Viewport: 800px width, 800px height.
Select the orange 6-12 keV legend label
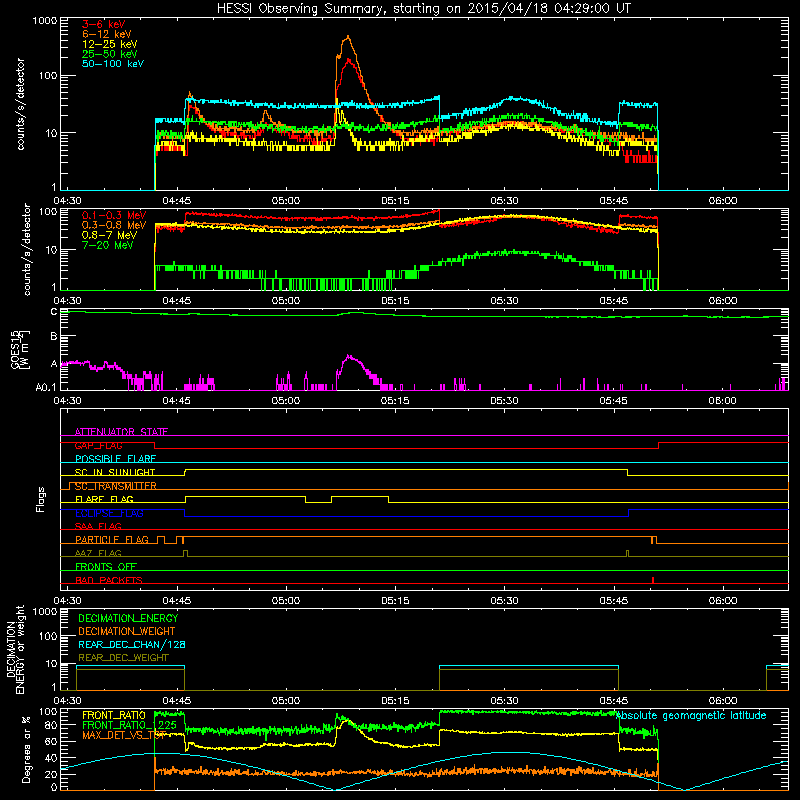(x=107, y=34)
